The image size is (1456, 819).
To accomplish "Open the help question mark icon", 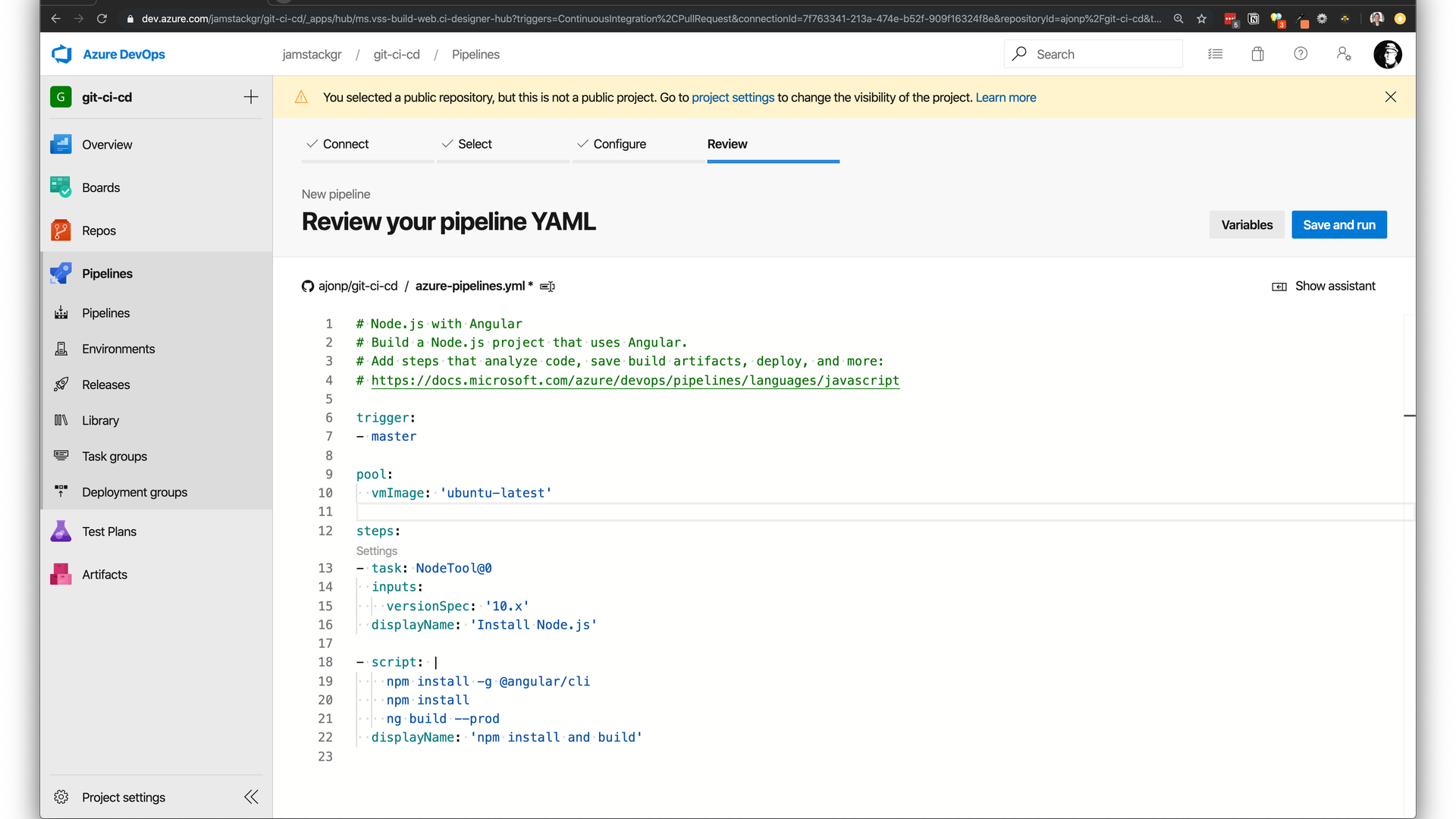I will (x=1301, y=54).
